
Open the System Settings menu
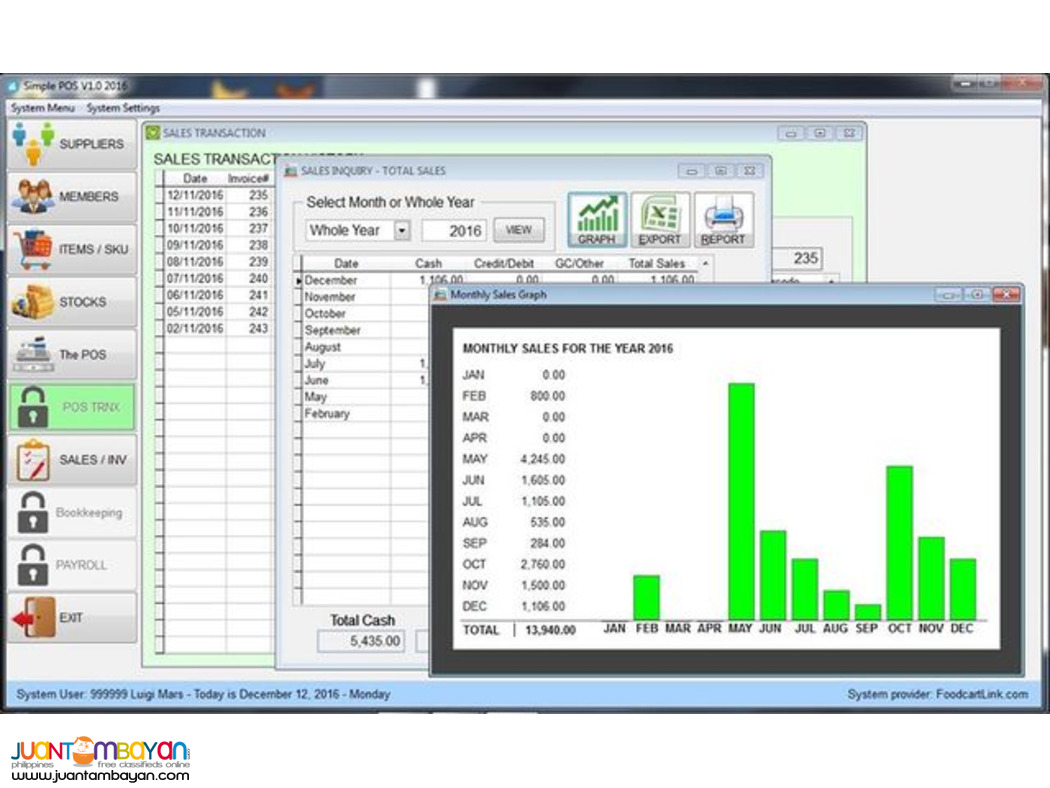pos(123,108)
